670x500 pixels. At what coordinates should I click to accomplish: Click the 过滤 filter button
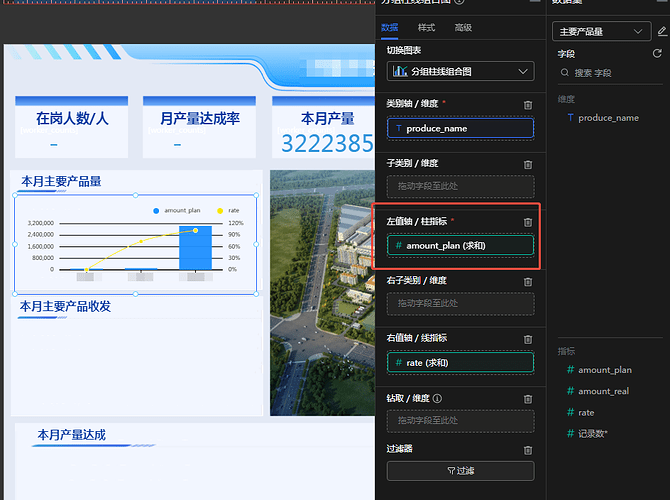click(x=460, y=471)
